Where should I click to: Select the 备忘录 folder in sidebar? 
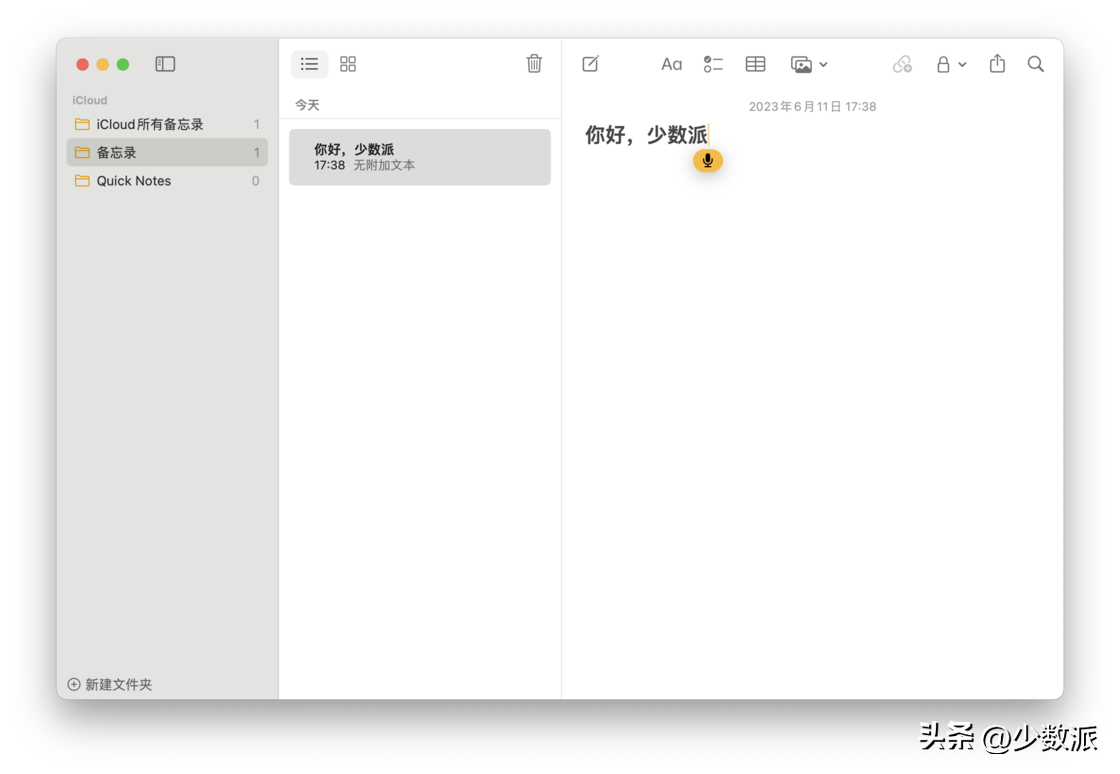tap(167, 152)
